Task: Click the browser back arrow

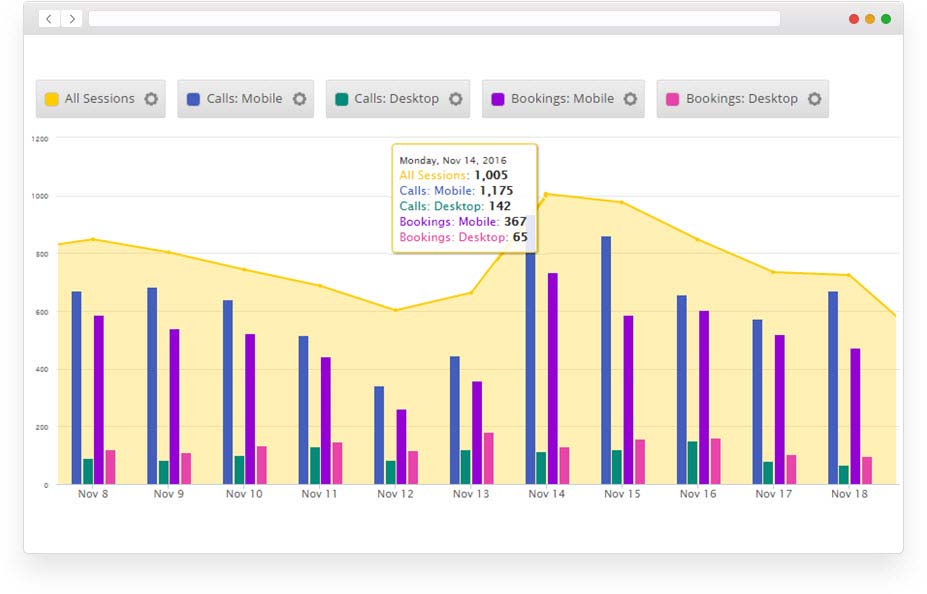Action: pos(49,19)
